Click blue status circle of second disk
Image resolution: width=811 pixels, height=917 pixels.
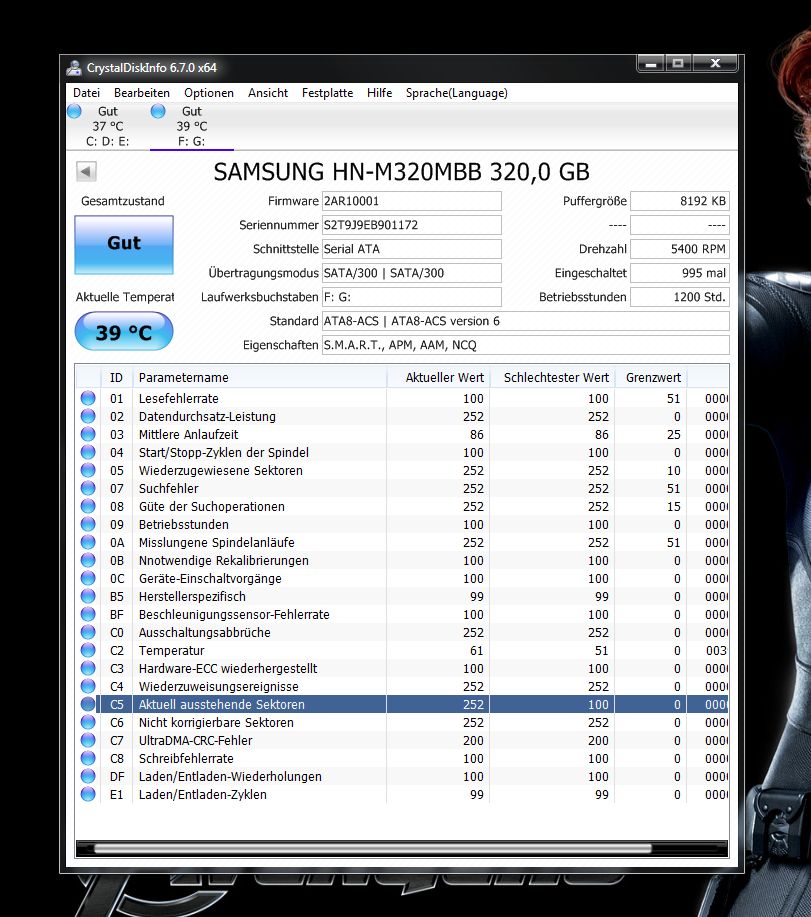pyautogui.click(x=158, y=111)
